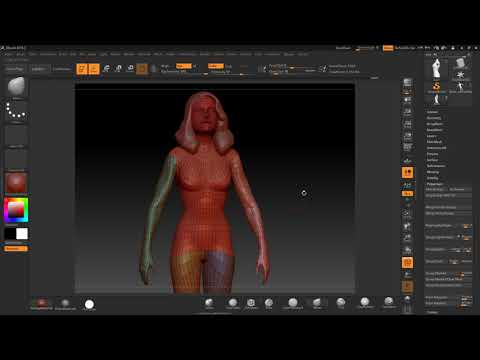The height and width of the screenshot is (360, 480).
Task: Toggle the orange Local symmetry-center button
Action: point(407,173)
